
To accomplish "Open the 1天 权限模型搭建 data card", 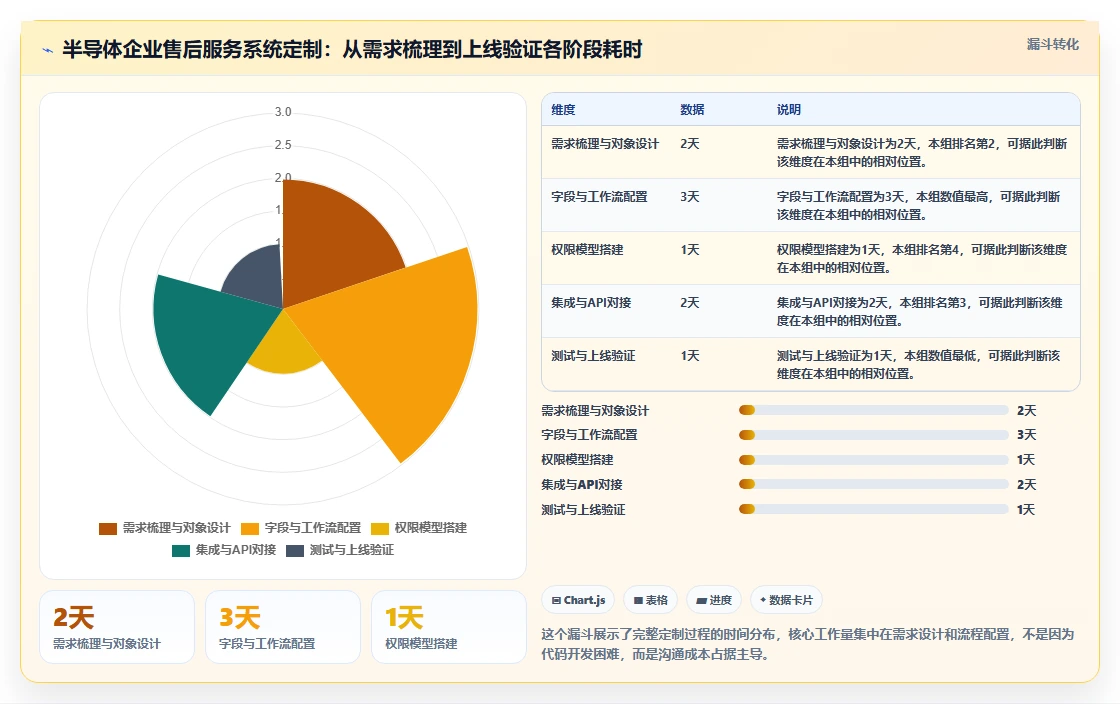I will click(449, 627).
